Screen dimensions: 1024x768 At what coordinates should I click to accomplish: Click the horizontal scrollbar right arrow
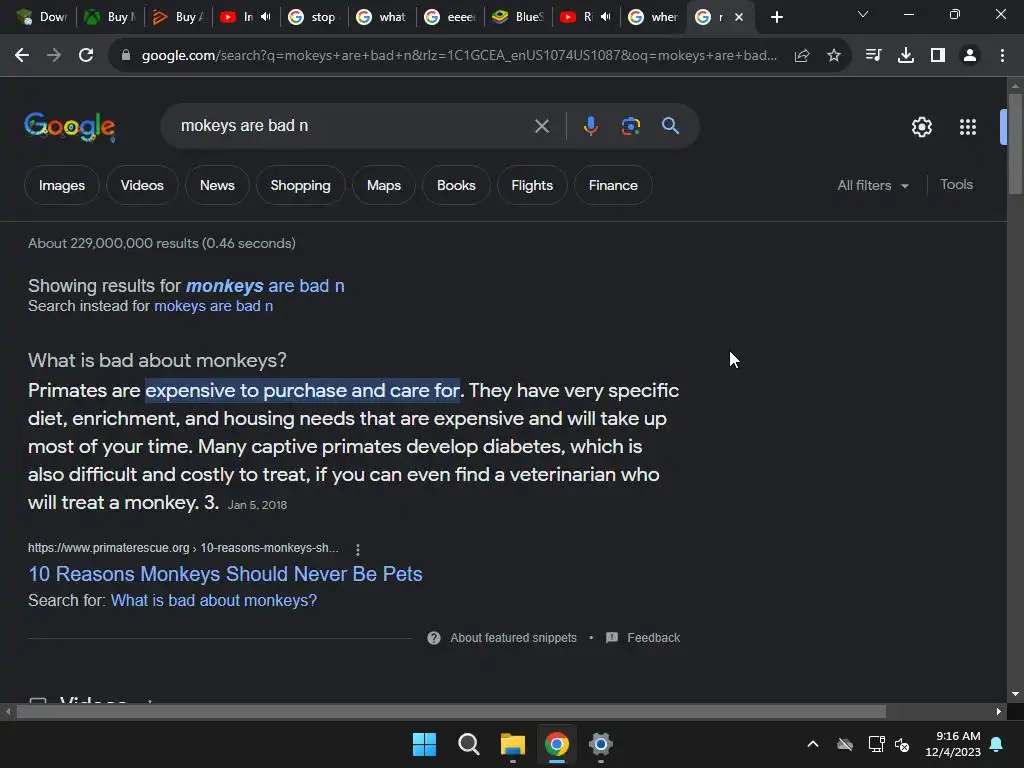click(999, 711)
